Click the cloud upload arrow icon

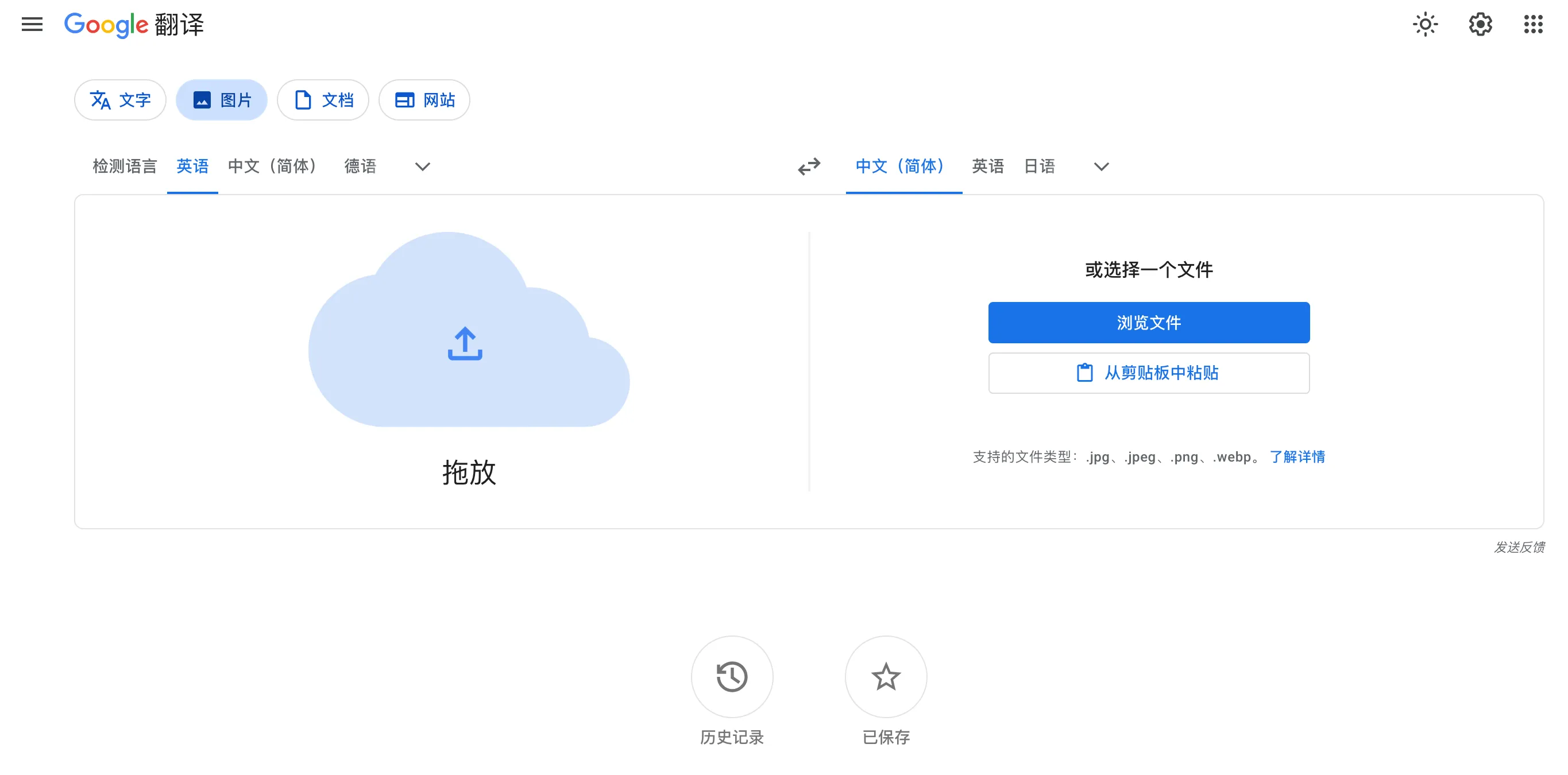click(x=465, y=344)
